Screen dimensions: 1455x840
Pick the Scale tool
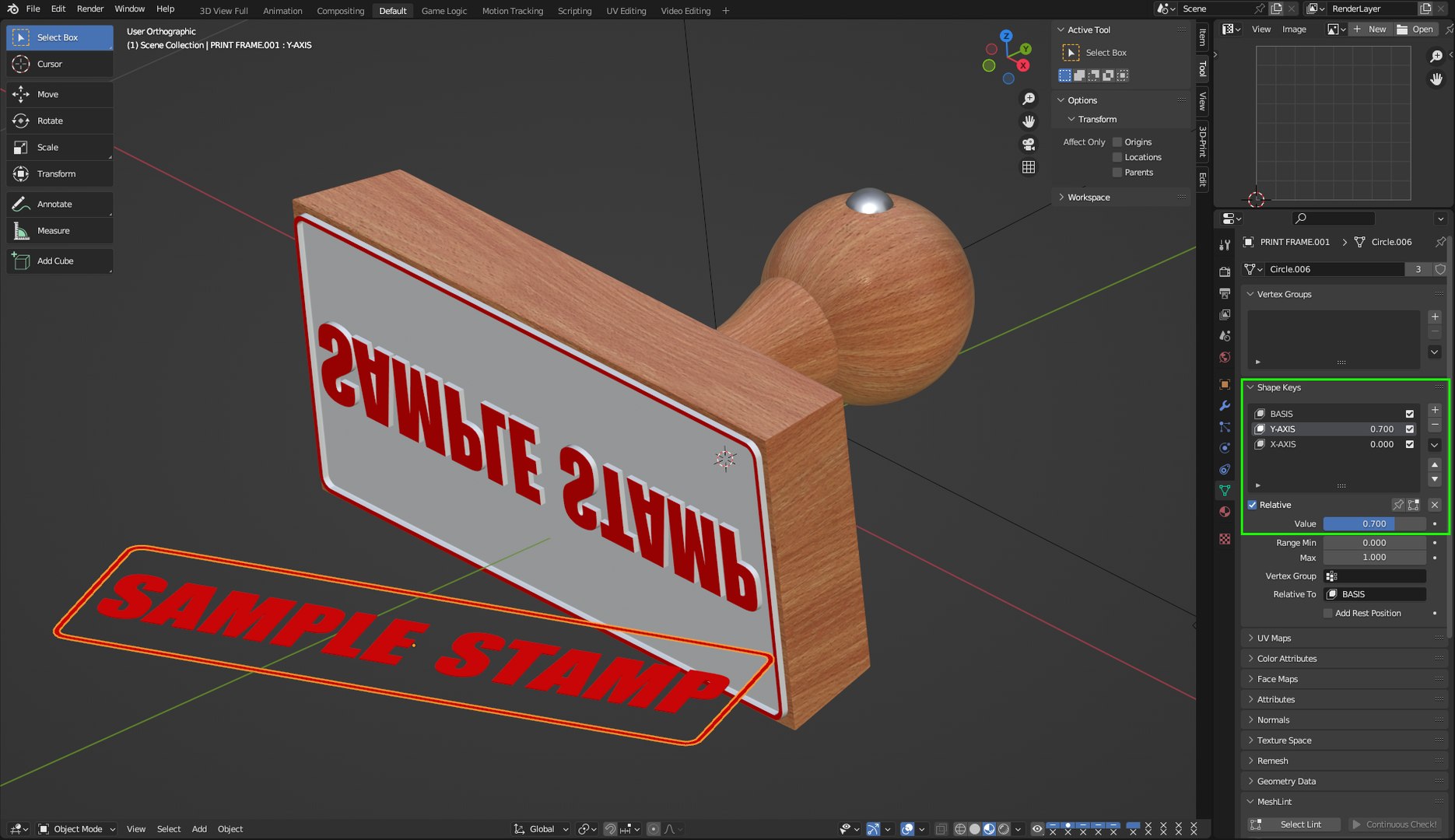(x=60, y=147)
